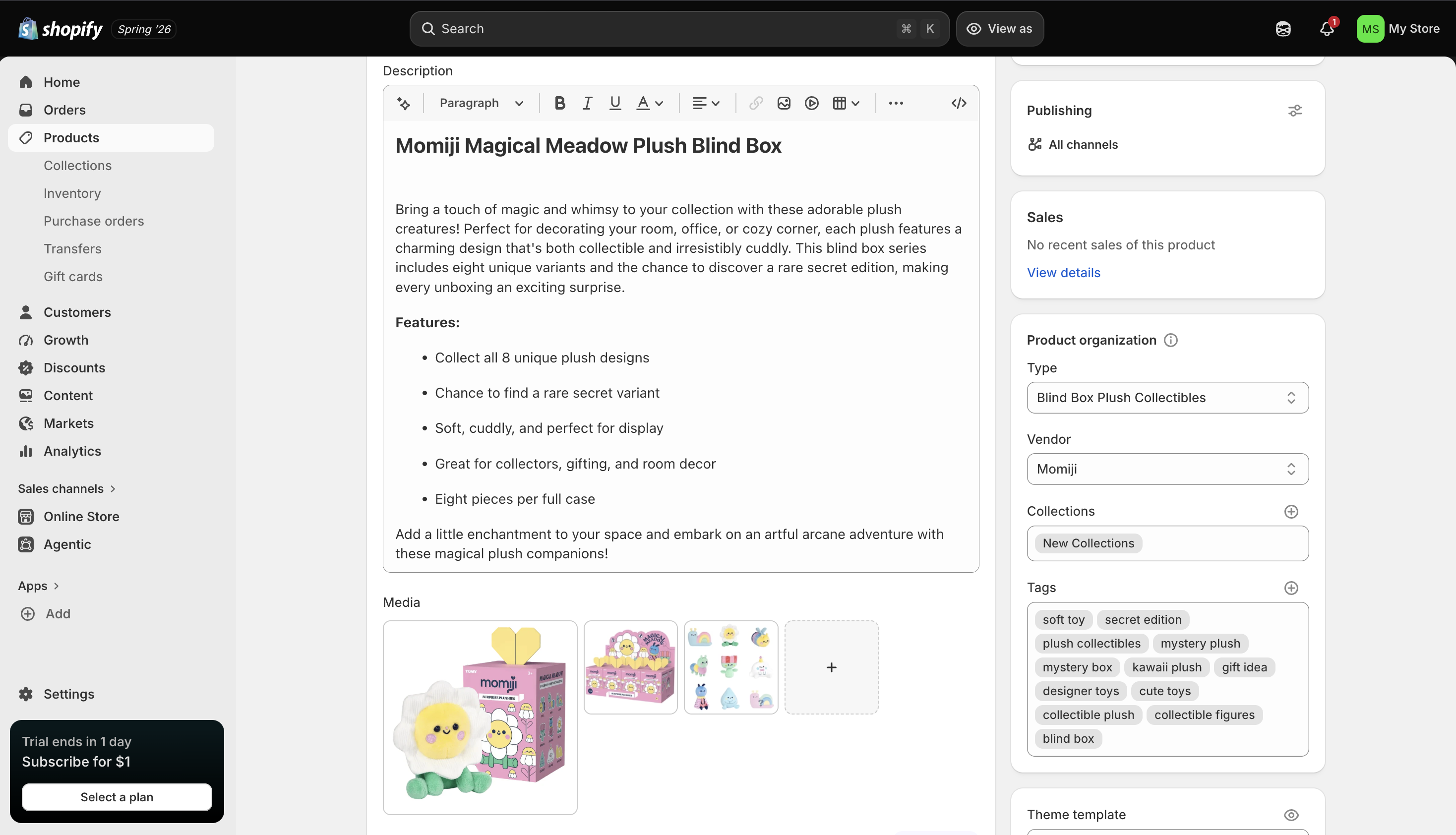Open the insert table dropdown
This screenshot has width=1456, height=835.
click(x=846, y=103)
